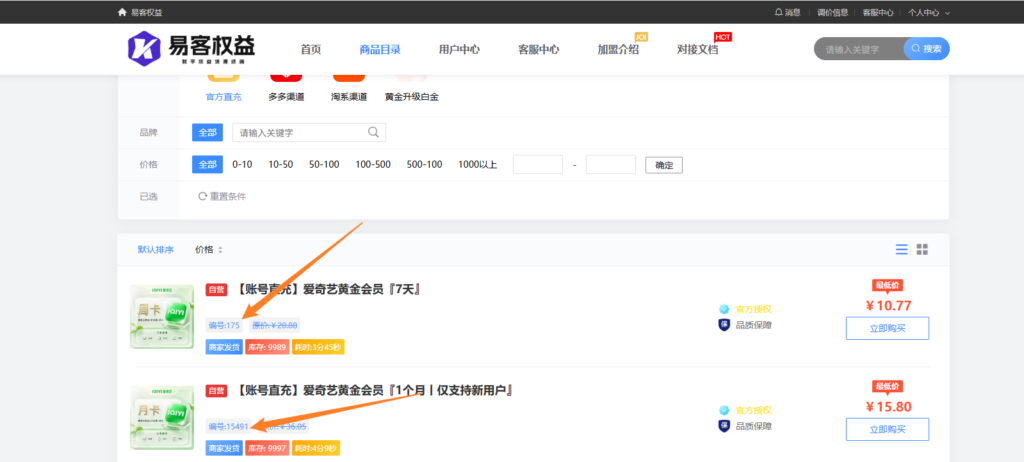Filter price range 50-100
This screenshot has height=462, width=1024.
click(324, 165)
